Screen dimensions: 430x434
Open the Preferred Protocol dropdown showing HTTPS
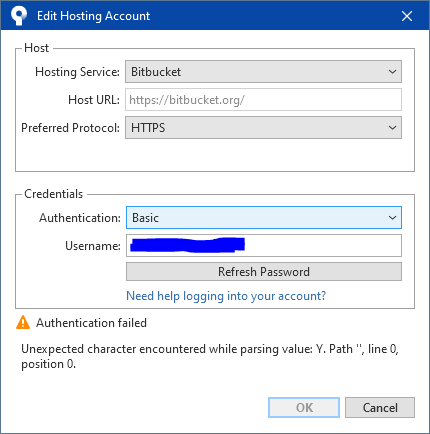tap(263, 128)
